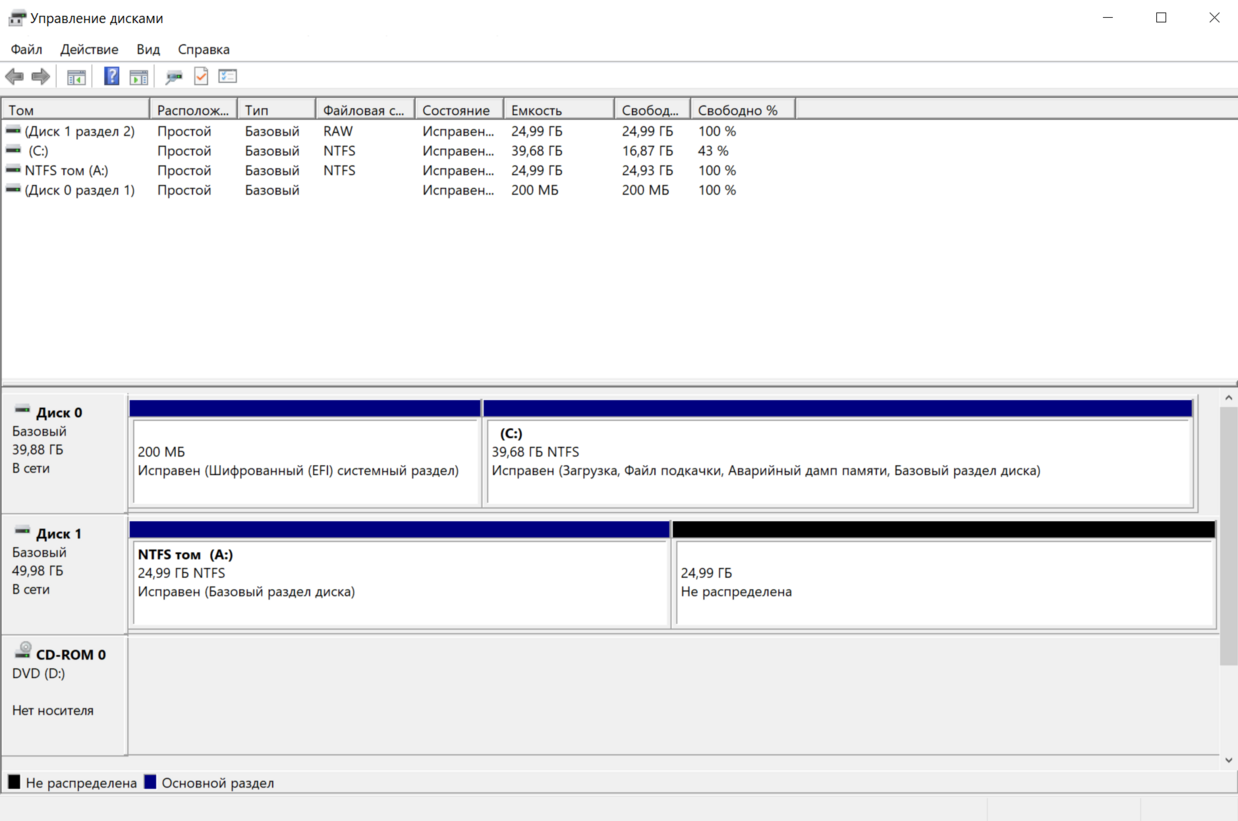1238x821 pixels.
Task: Open the view settings checklist icon
Action: (228, 77)
